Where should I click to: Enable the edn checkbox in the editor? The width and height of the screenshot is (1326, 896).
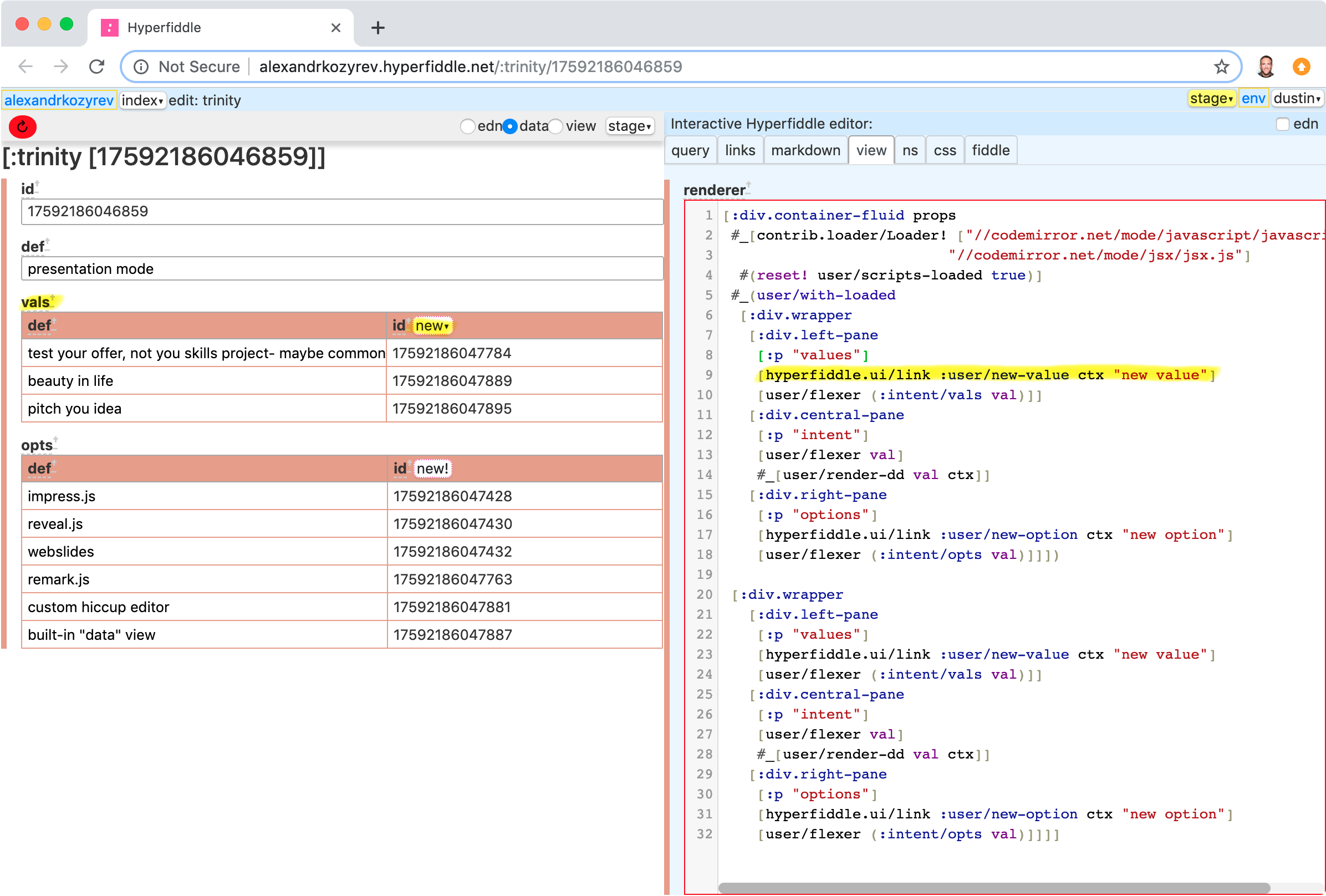(x=1282, y=124)
